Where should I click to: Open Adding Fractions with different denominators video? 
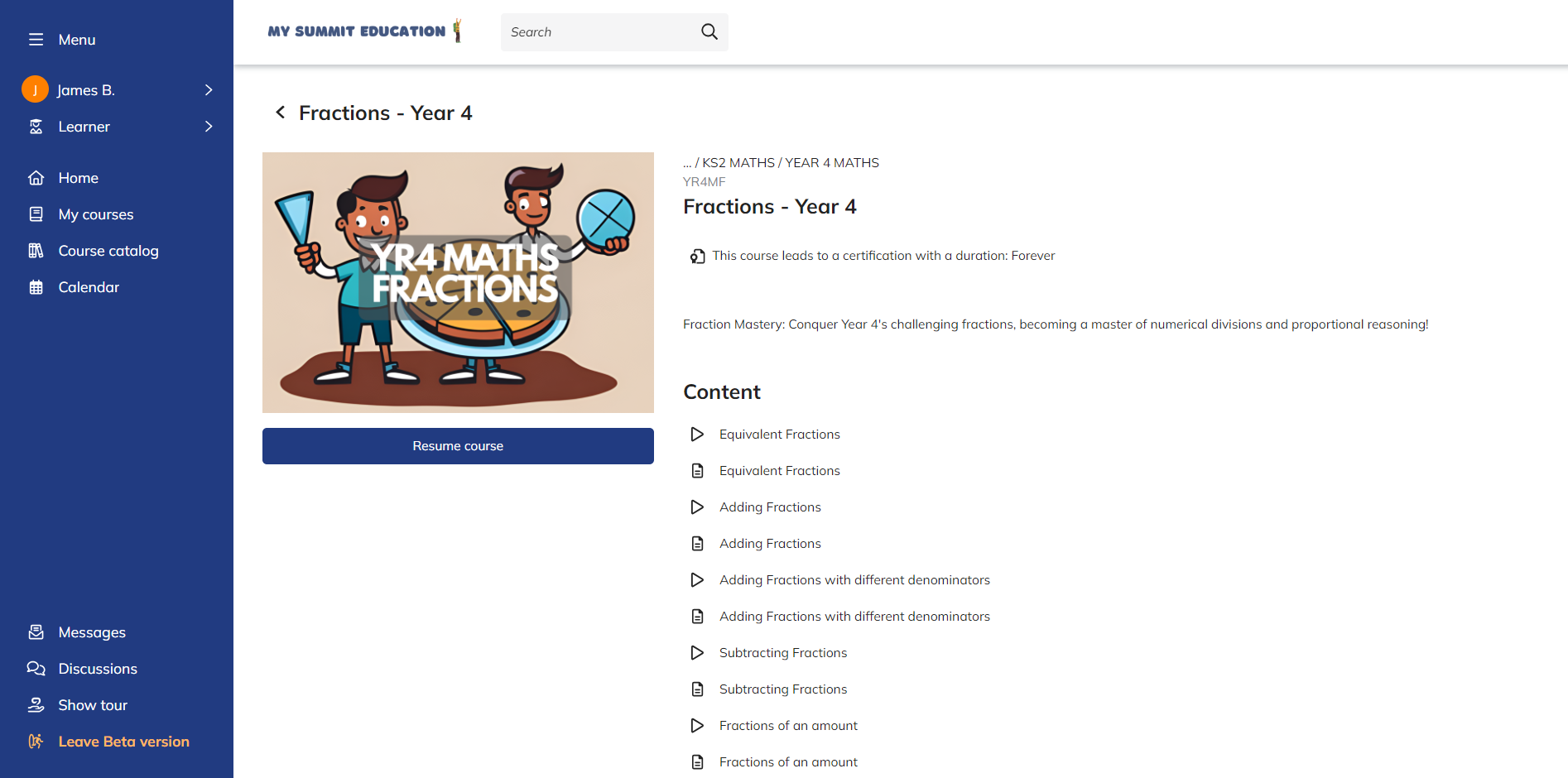854,580
